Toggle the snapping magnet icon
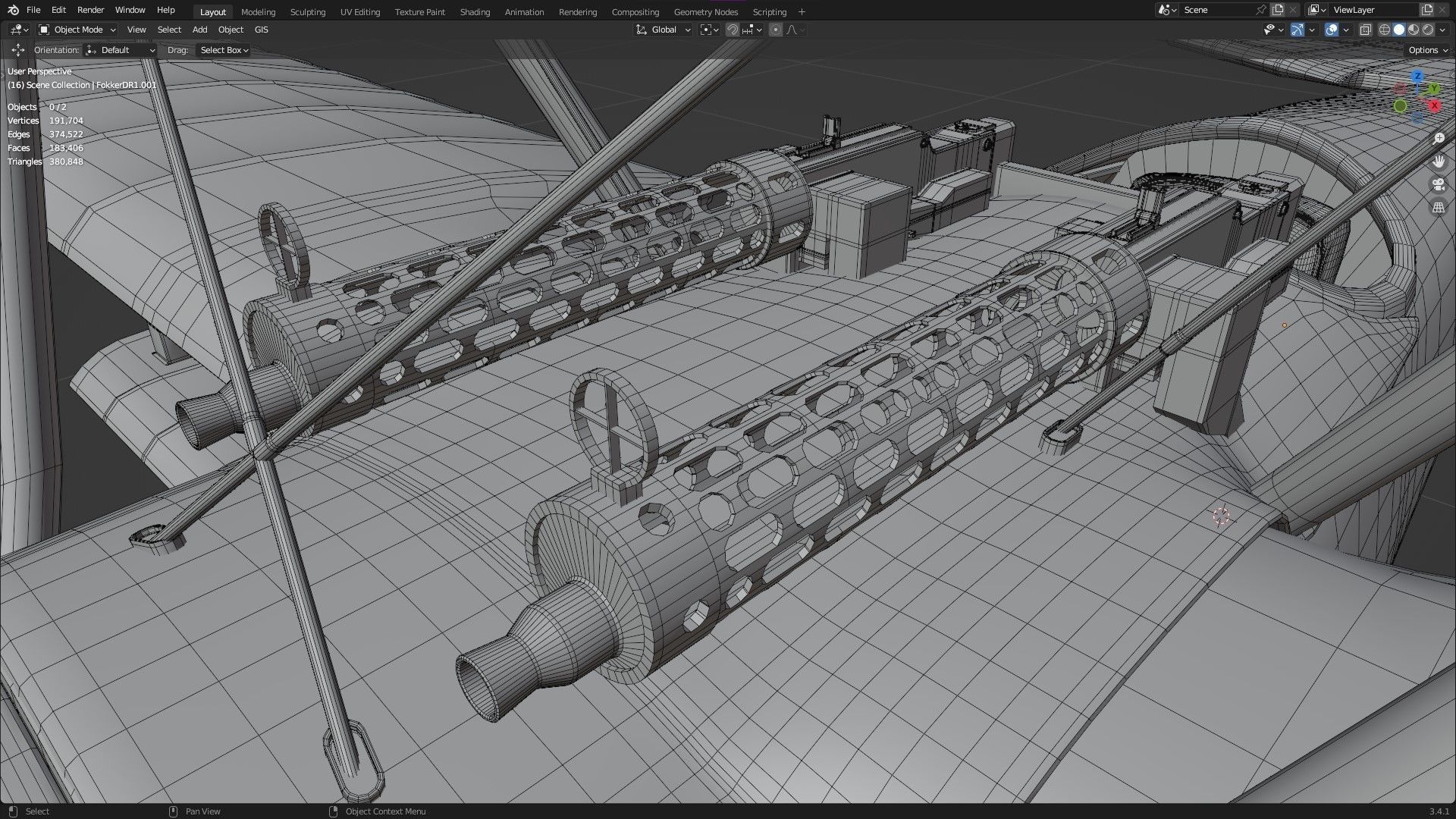The image size is (1456, 819). tap(732, 30)
